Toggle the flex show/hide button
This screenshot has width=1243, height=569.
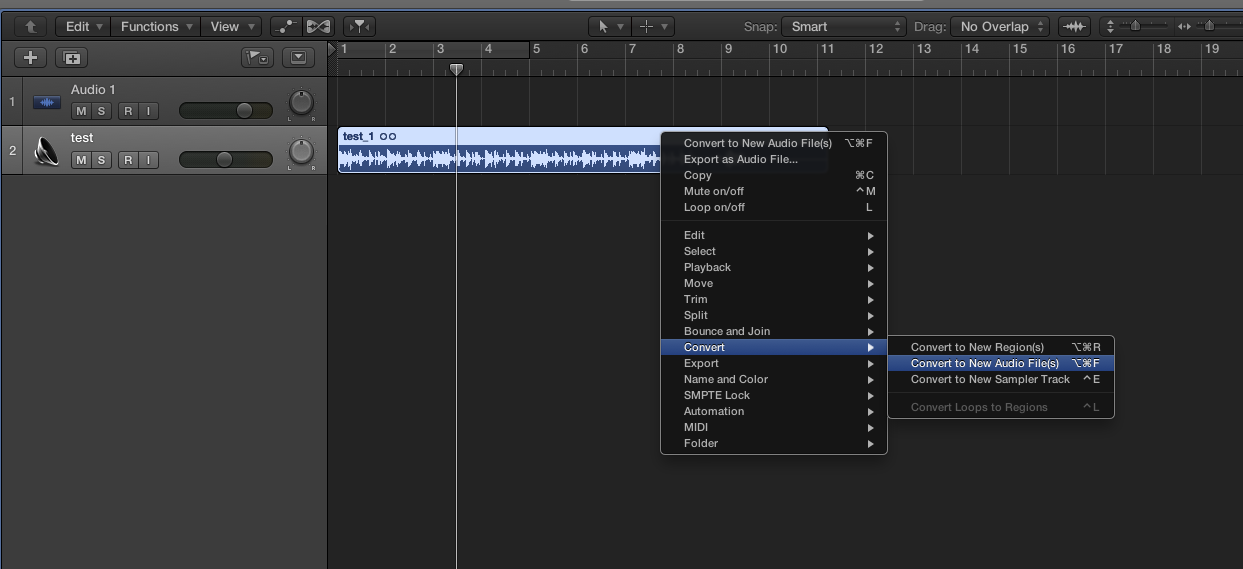[x=318, y=27]
